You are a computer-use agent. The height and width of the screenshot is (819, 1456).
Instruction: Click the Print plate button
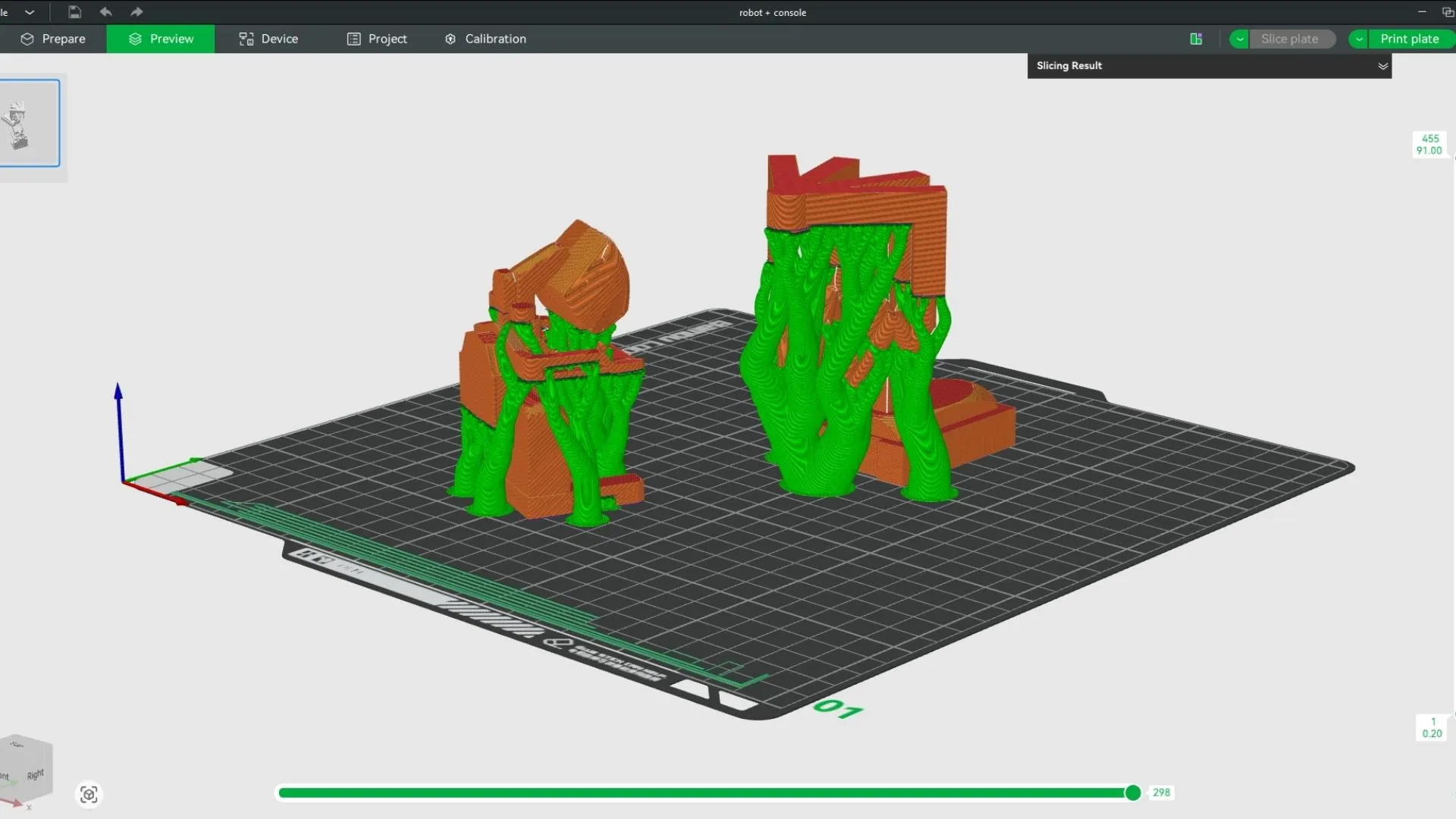point(1409,39)
